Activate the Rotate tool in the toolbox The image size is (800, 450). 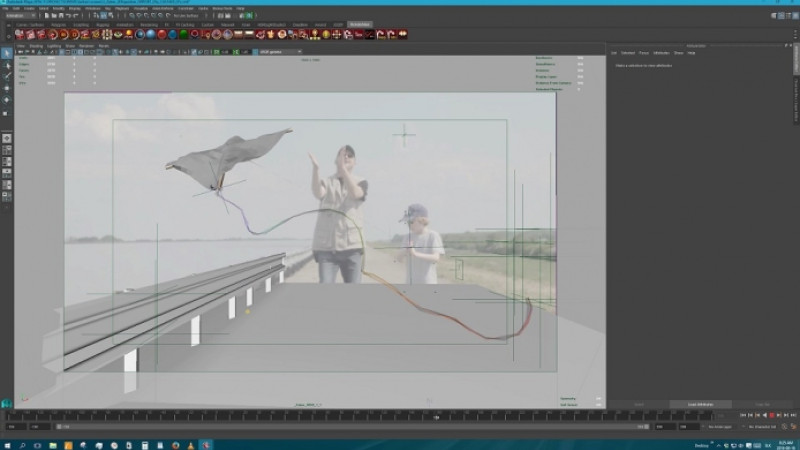pyautogui.click(x=7, y=100)
